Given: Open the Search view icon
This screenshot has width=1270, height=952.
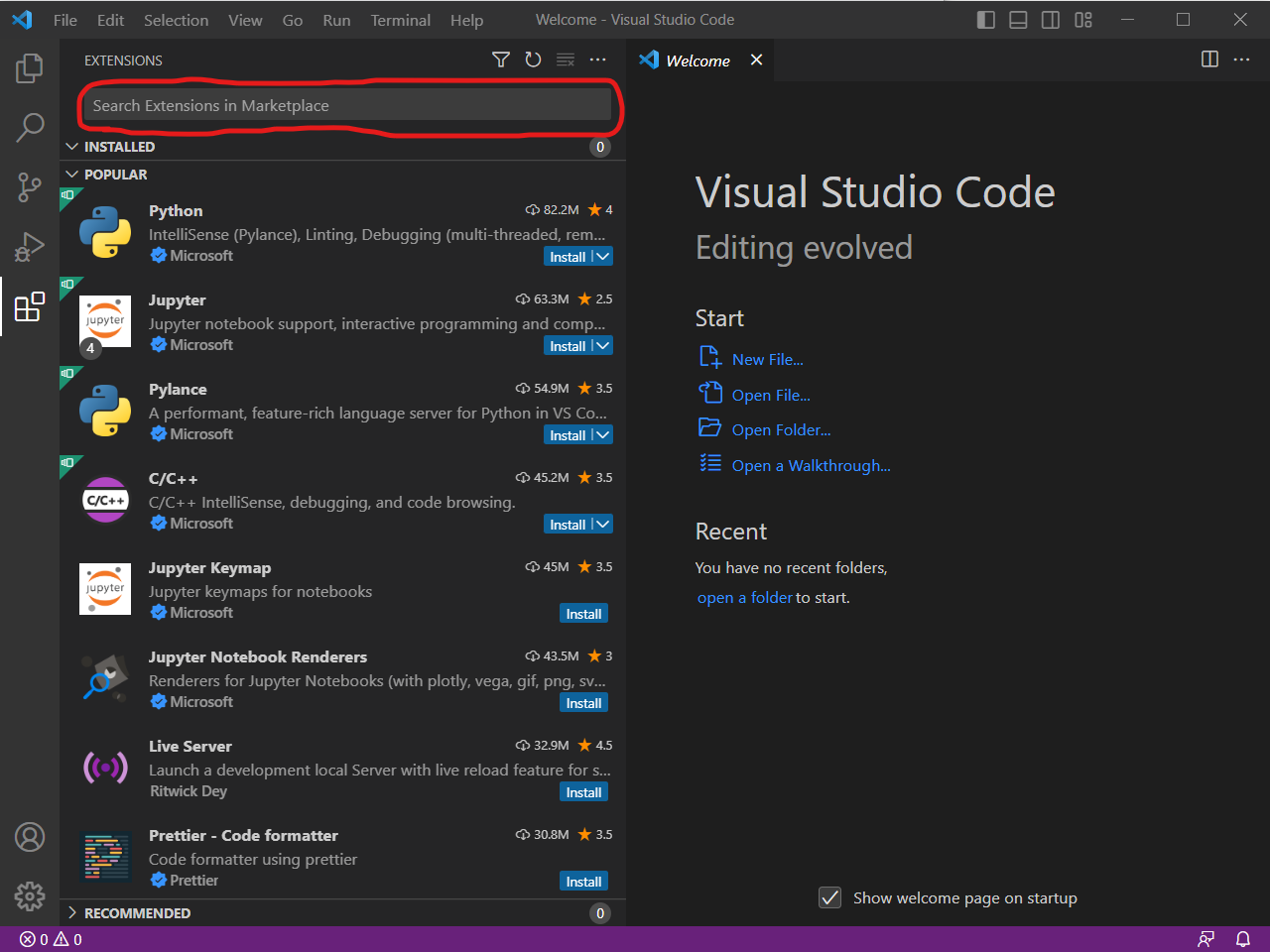Looking at the screenshot, I should pos(30,127).
